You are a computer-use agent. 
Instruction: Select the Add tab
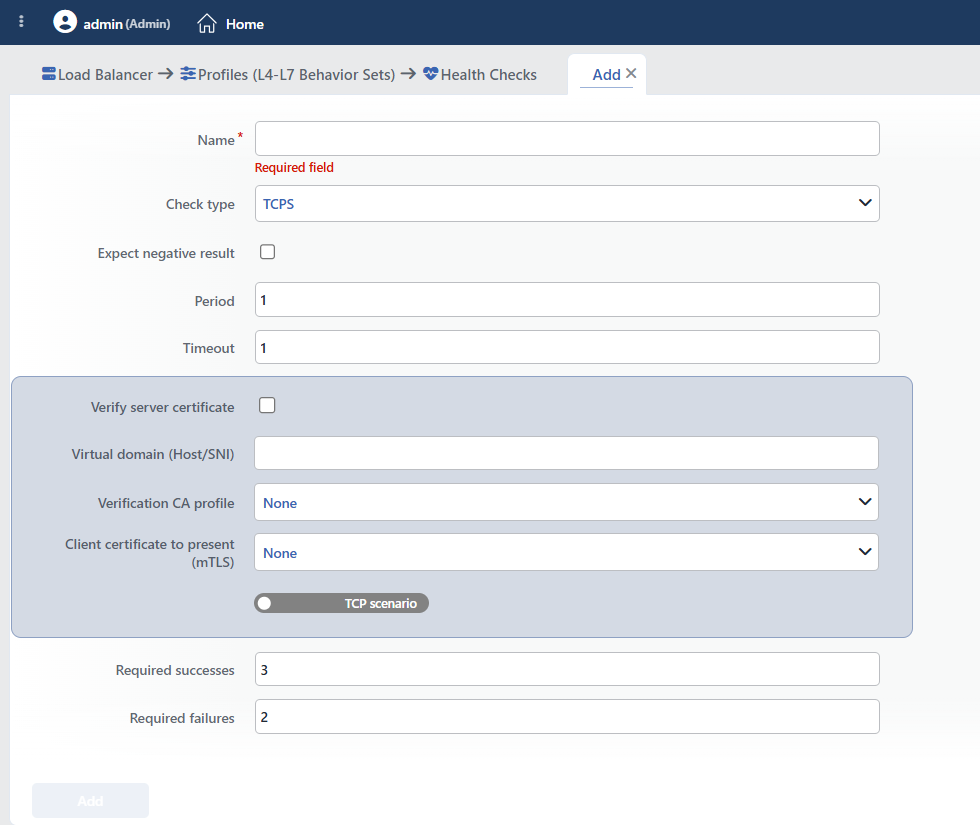606,74
